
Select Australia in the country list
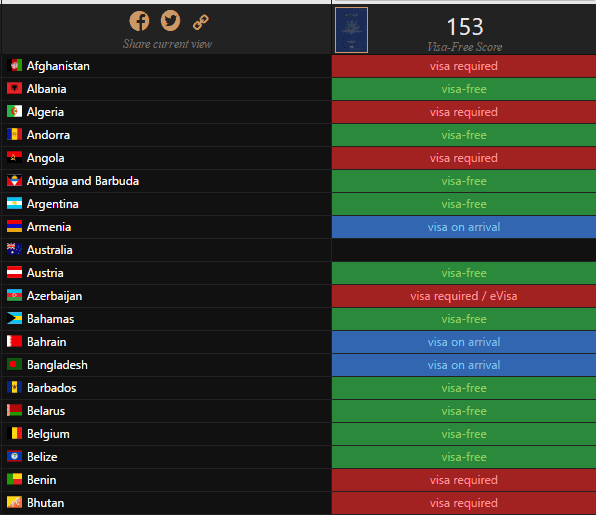pos(49,250)
